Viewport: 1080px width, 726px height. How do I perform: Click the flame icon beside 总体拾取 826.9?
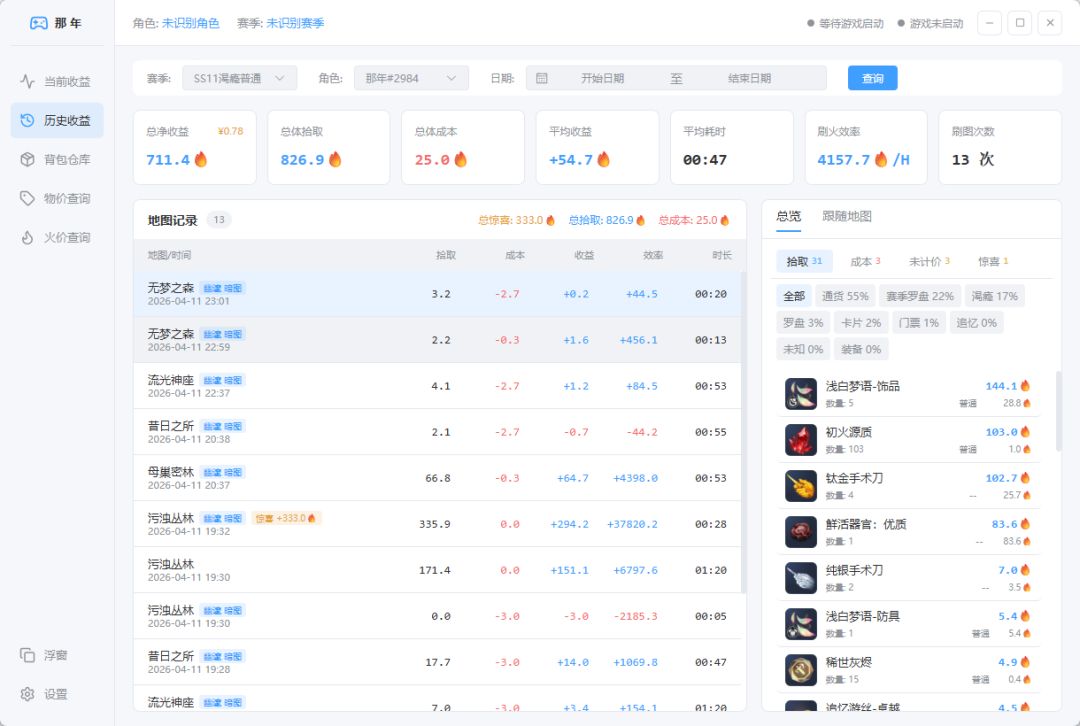pyautogui.click(x=335, y=159)
